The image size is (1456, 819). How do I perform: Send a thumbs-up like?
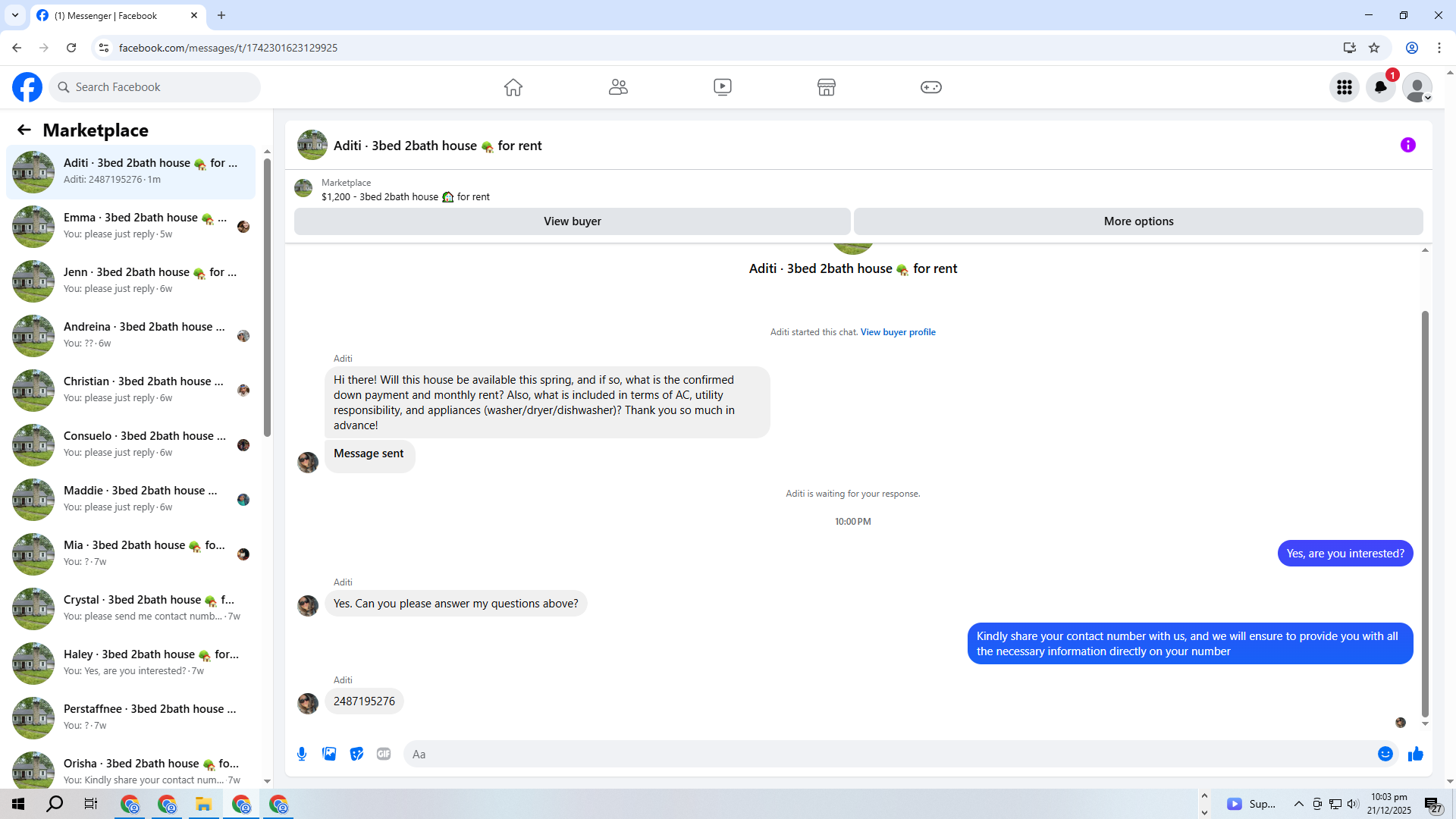click(1416, 754)
